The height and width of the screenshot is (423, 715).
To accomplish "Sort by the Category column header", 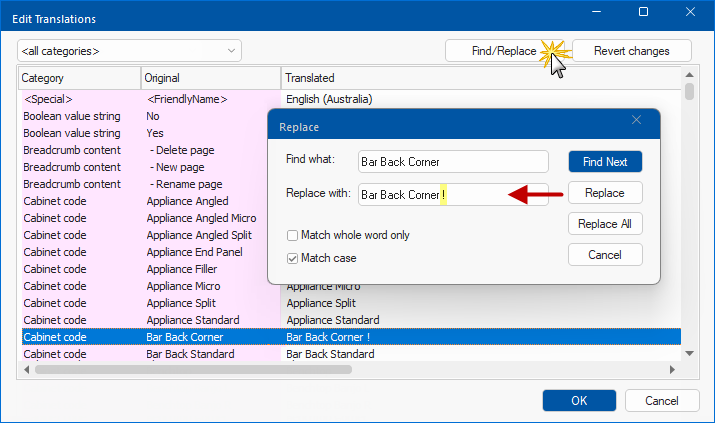I will [80, 77].
